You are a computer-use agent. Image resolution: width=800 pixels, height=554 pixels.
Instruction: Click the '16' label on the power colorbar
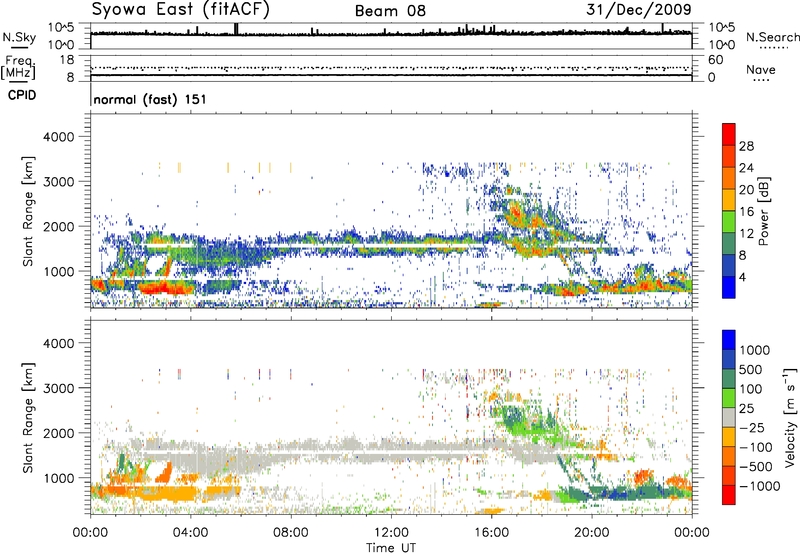click(746, 211)
